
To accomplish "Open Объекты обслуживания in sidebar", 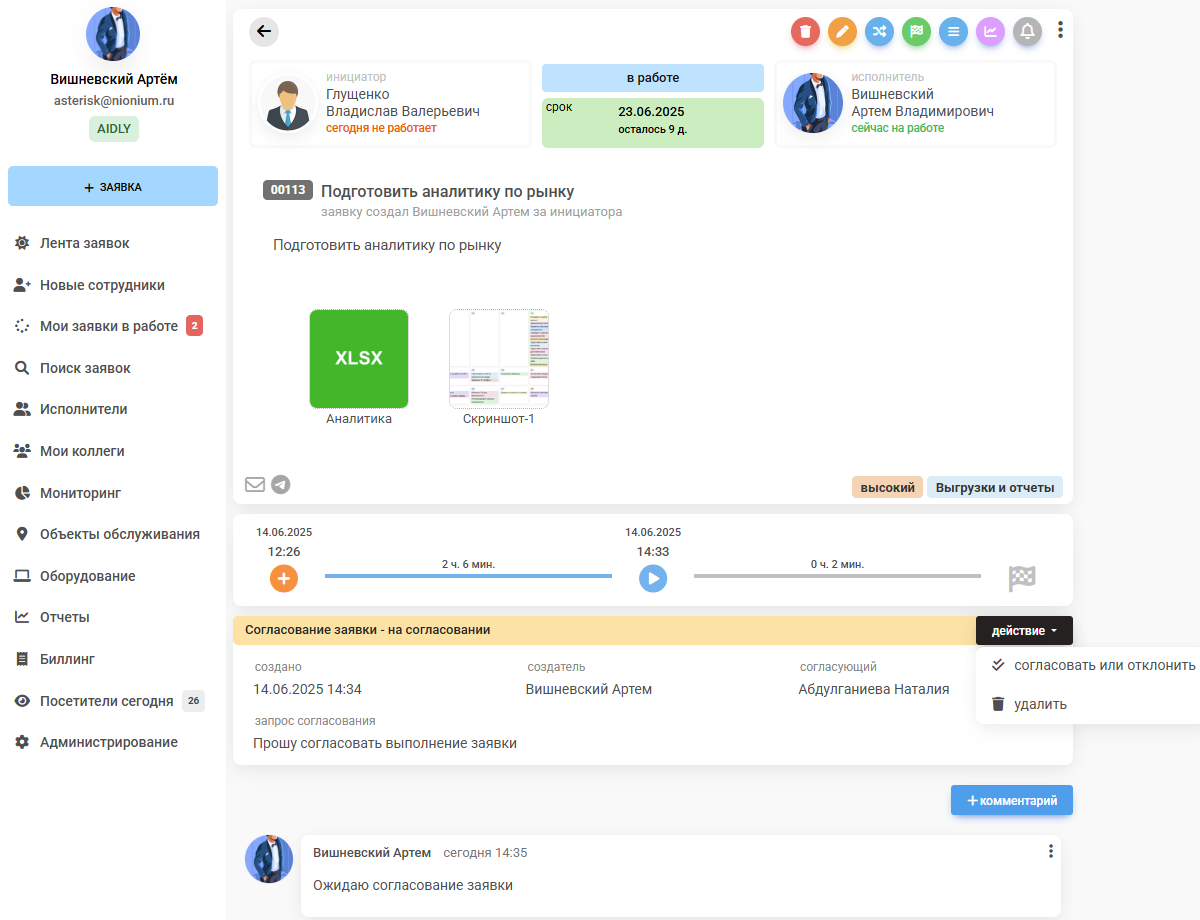I will pos(109,534).
